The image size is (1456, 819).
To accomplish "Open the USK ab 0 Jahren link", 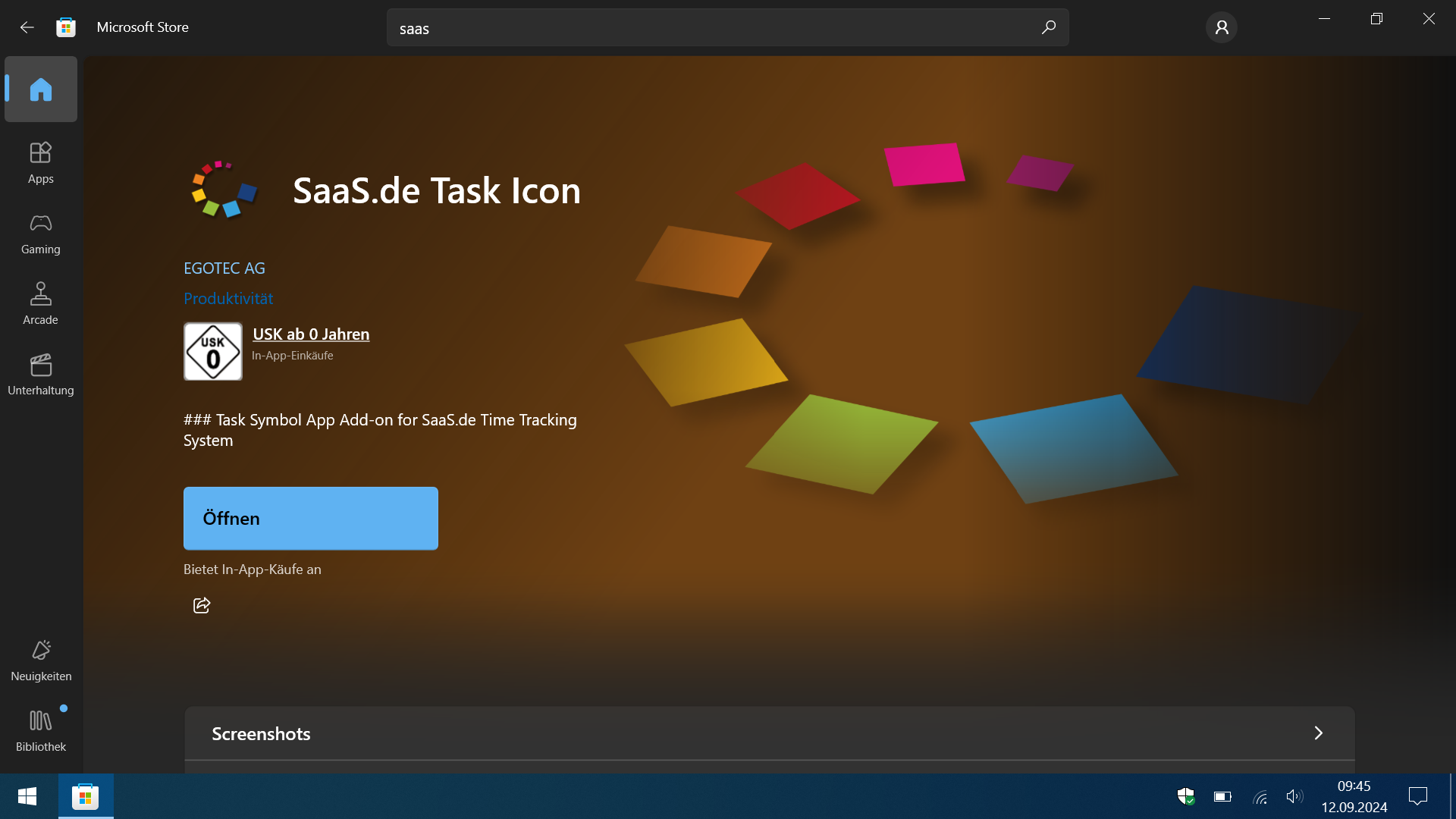I will 311,334.
